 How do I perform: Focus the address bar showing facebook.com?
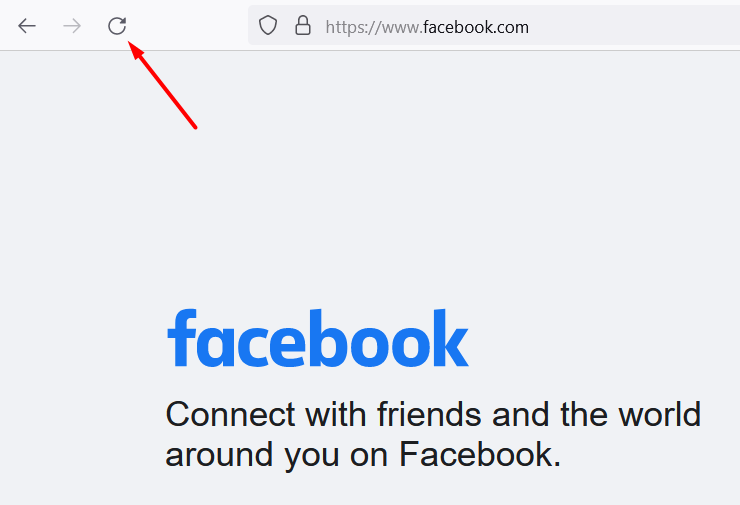[x=494, y=25]
